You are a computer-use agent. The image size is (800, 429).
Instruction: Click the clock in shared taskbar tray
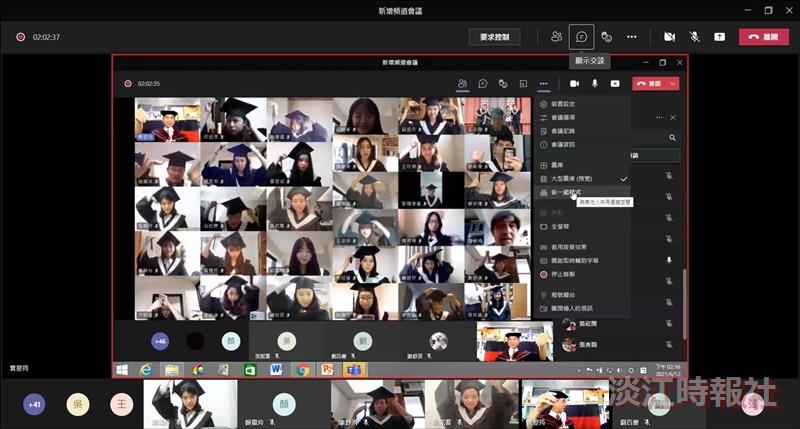tap(667, 370)
